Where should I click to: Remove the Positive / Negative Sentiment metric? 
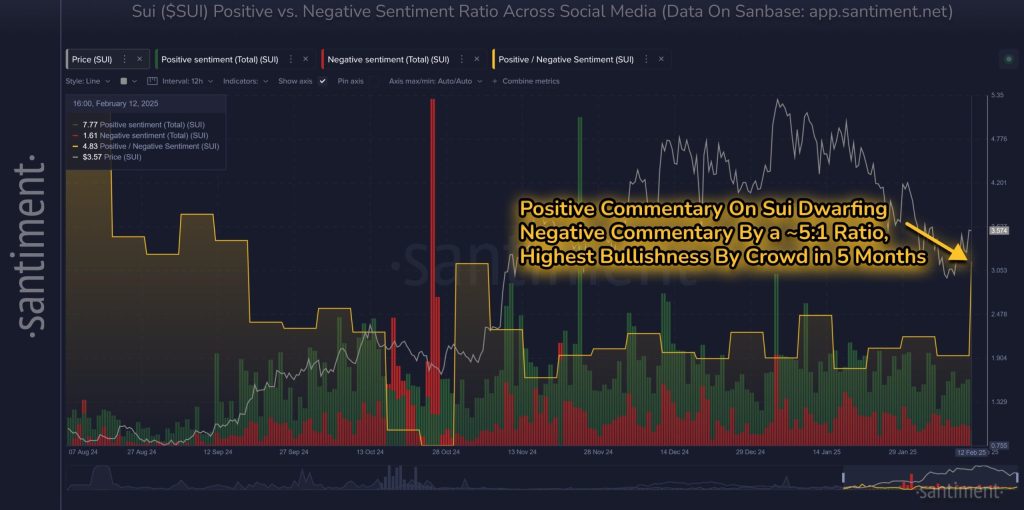click(x=661, y=59)
